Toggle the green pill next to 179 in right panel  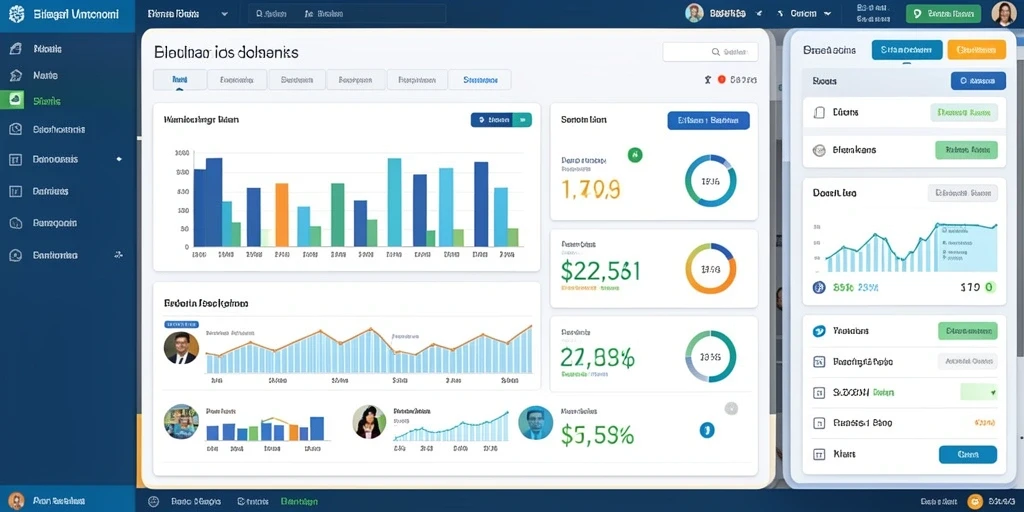click(x=989, y=287)
